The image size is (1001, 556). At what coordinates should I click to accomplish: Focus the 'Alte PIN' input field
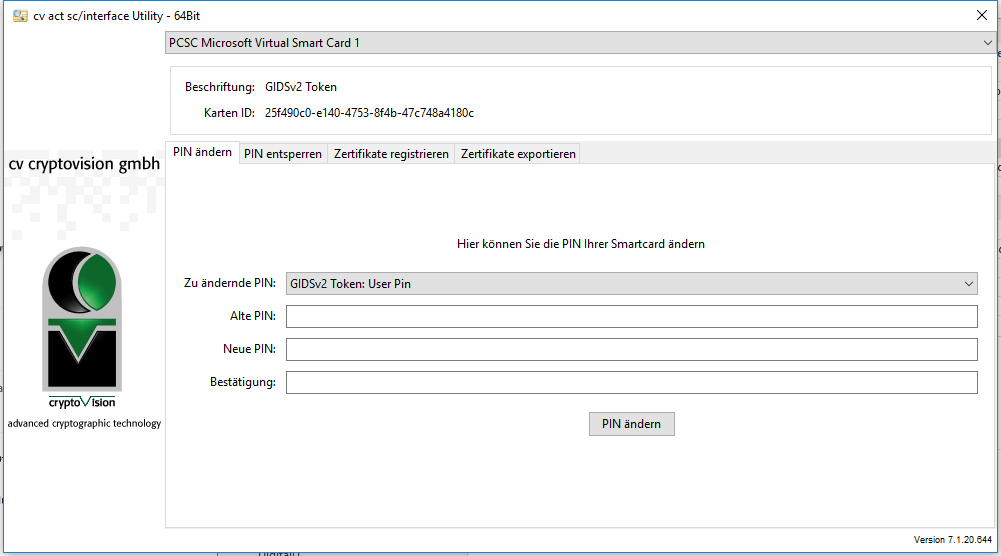click(x=631, y=317)
